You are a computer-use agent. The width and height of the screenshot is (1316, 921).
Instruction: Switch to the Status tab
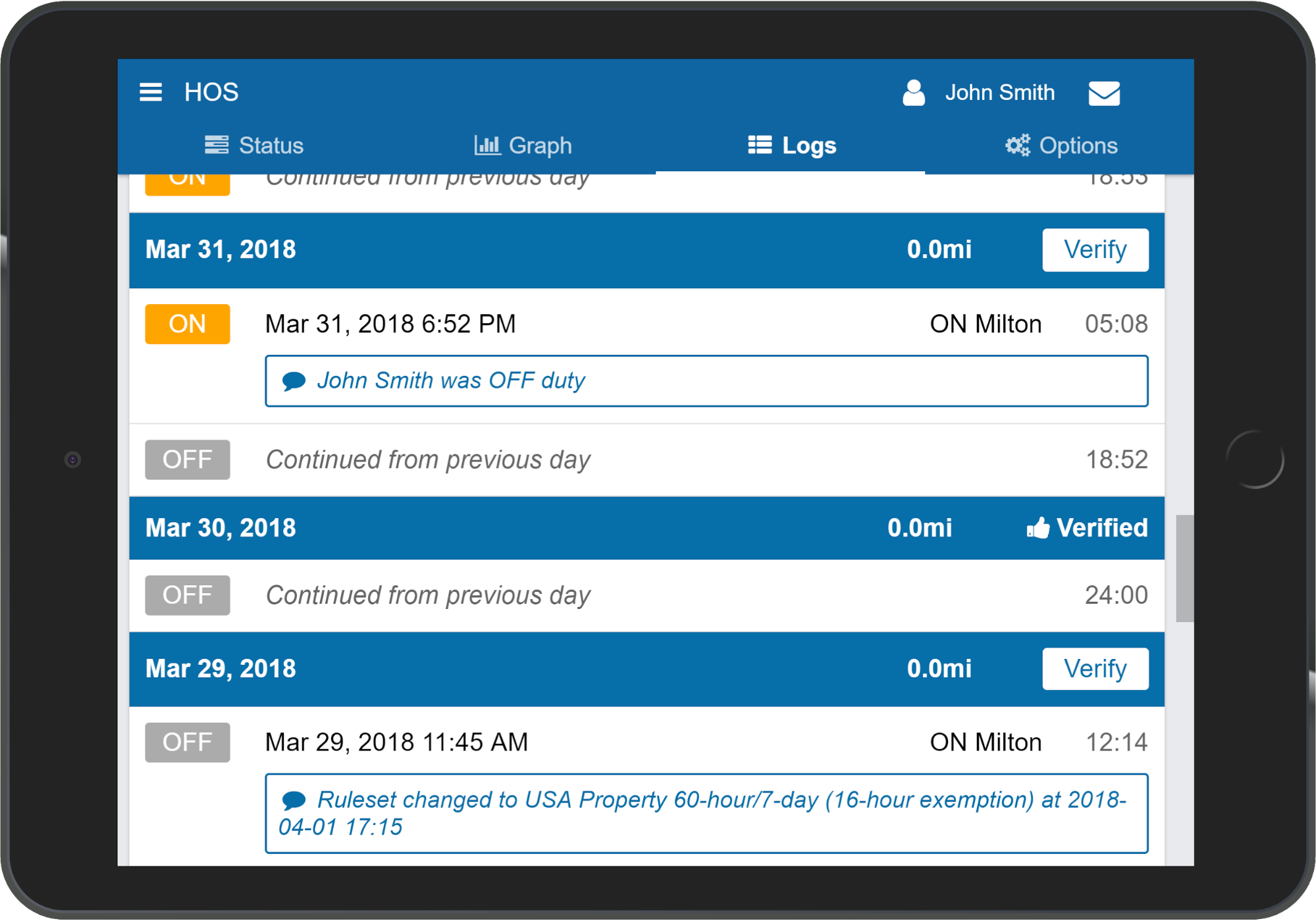pos(254,145)
